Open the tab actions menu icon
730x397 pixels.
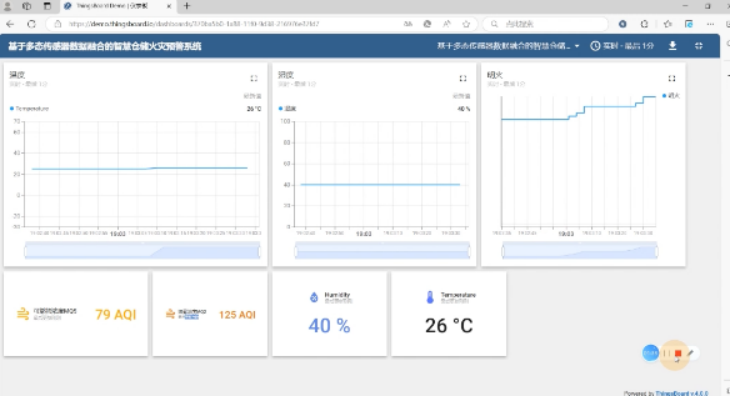tap(47, 6)
